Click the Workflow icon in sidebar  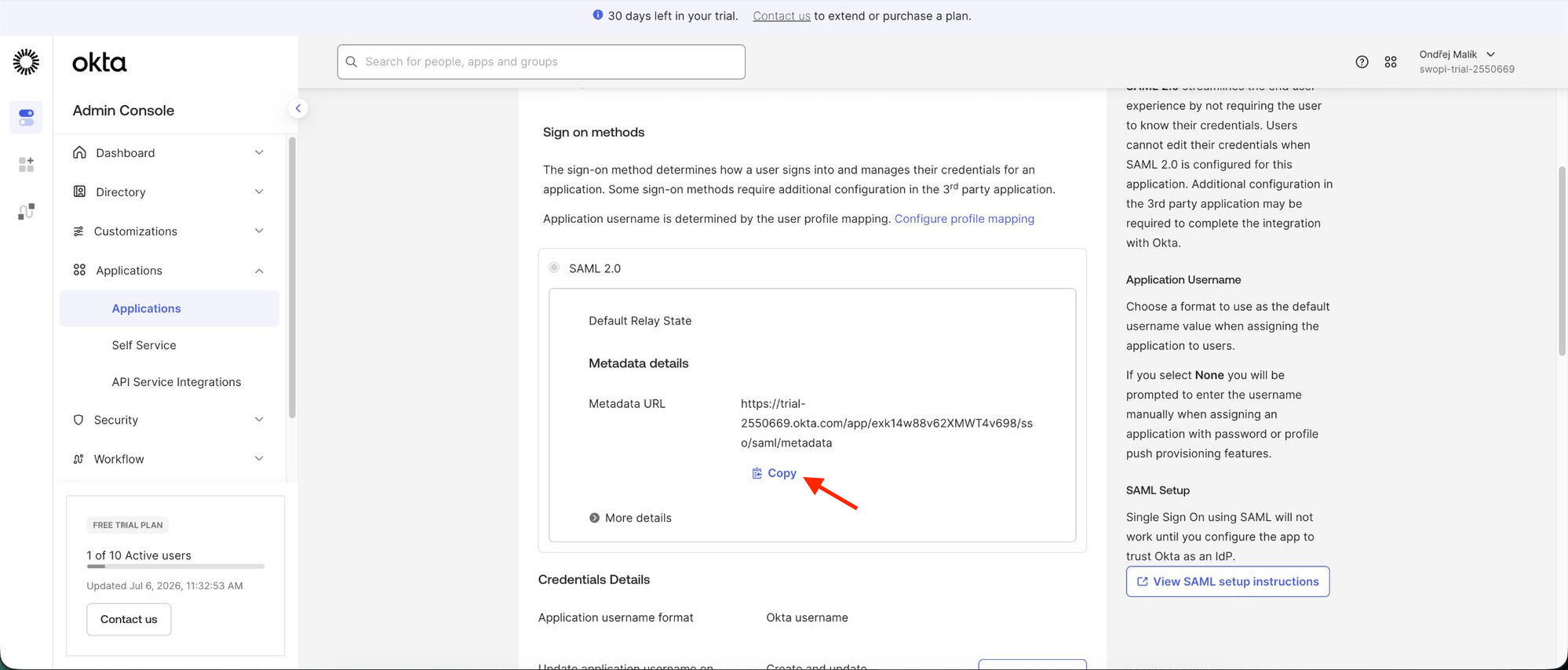point(78,459)
